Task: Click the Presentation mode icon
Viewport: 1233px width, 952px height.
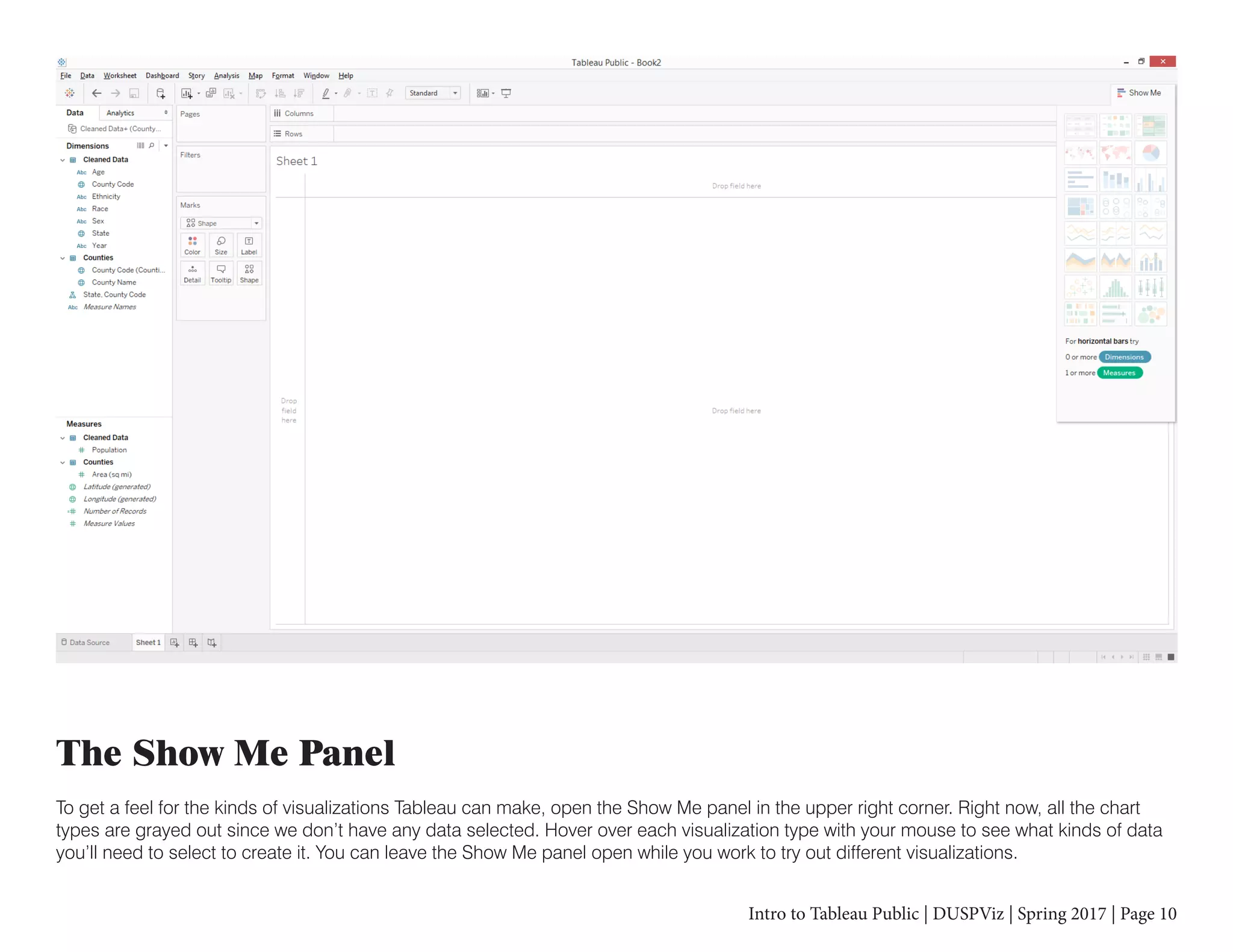Action: tap(506, 93)
